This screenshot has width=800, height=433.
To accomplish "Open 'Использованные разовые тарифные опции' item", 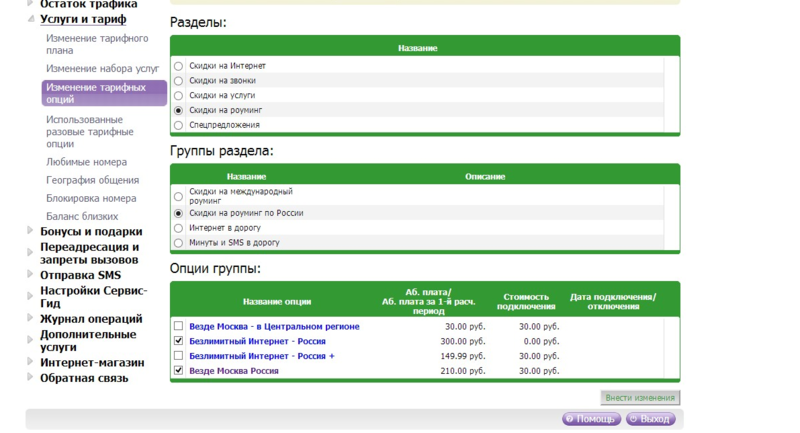I will pyautogui.click(x=90, y=132).
